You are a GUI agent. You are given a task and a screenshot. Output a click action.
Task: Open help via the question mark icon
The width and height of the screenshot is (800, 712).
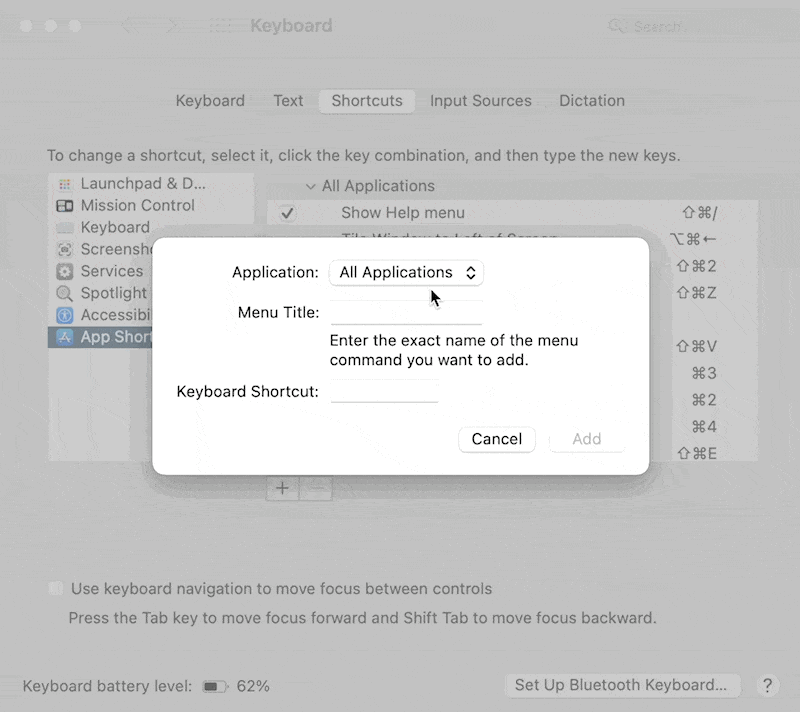(x=768, y=686)
